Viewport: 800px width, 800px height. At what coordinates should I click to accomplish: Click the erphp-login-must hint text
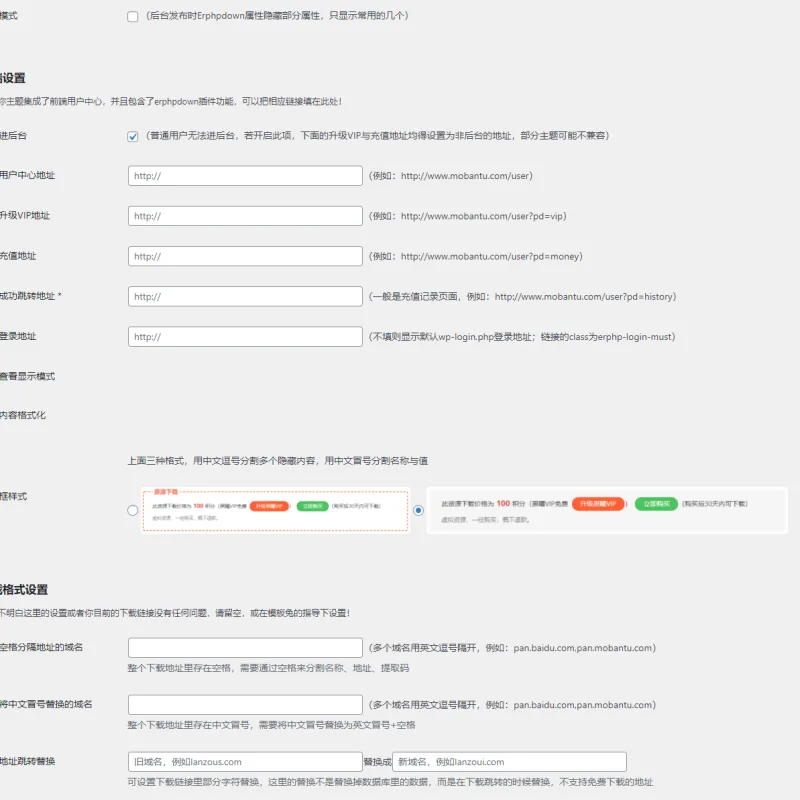pyautogui.click(x=522, y=337)
